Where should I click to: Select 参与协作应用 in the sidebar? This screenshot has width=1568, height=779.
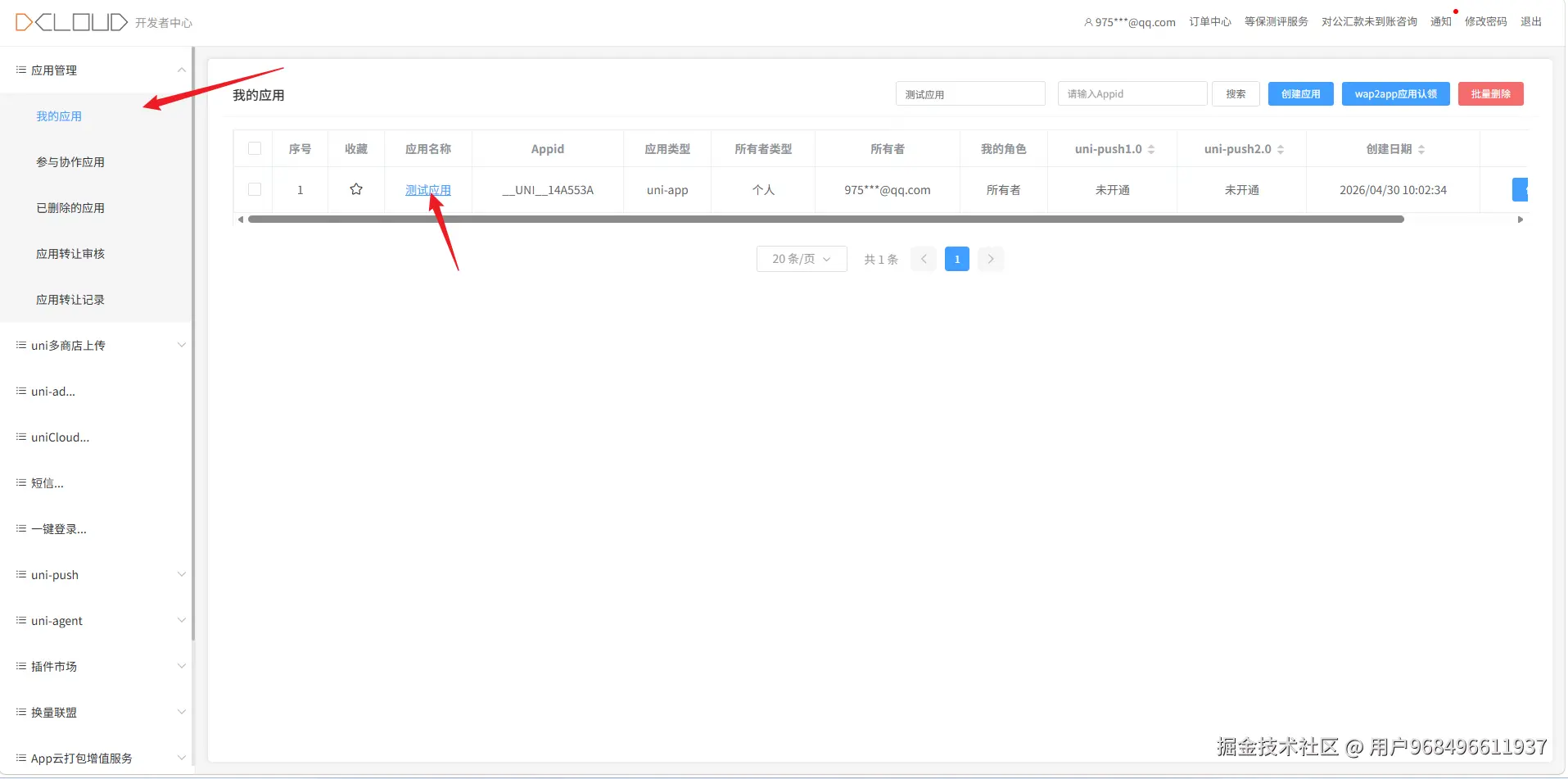(x=70, y=161)
